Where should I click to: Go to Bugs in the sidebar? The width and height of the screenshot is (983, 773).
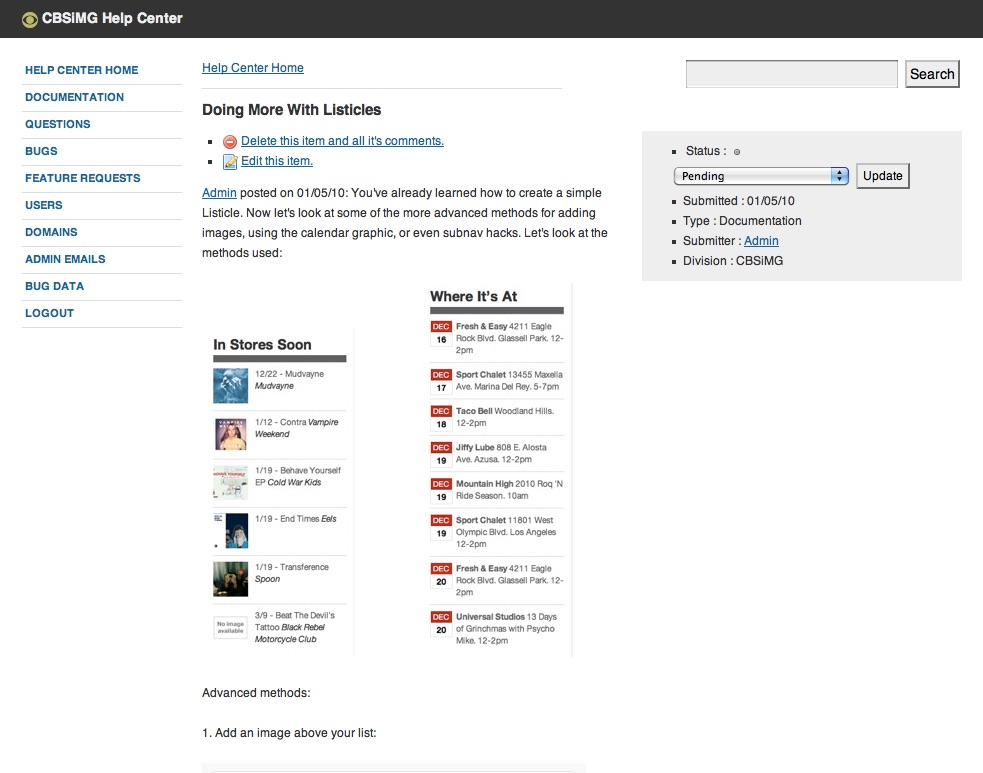pos(42,151)
